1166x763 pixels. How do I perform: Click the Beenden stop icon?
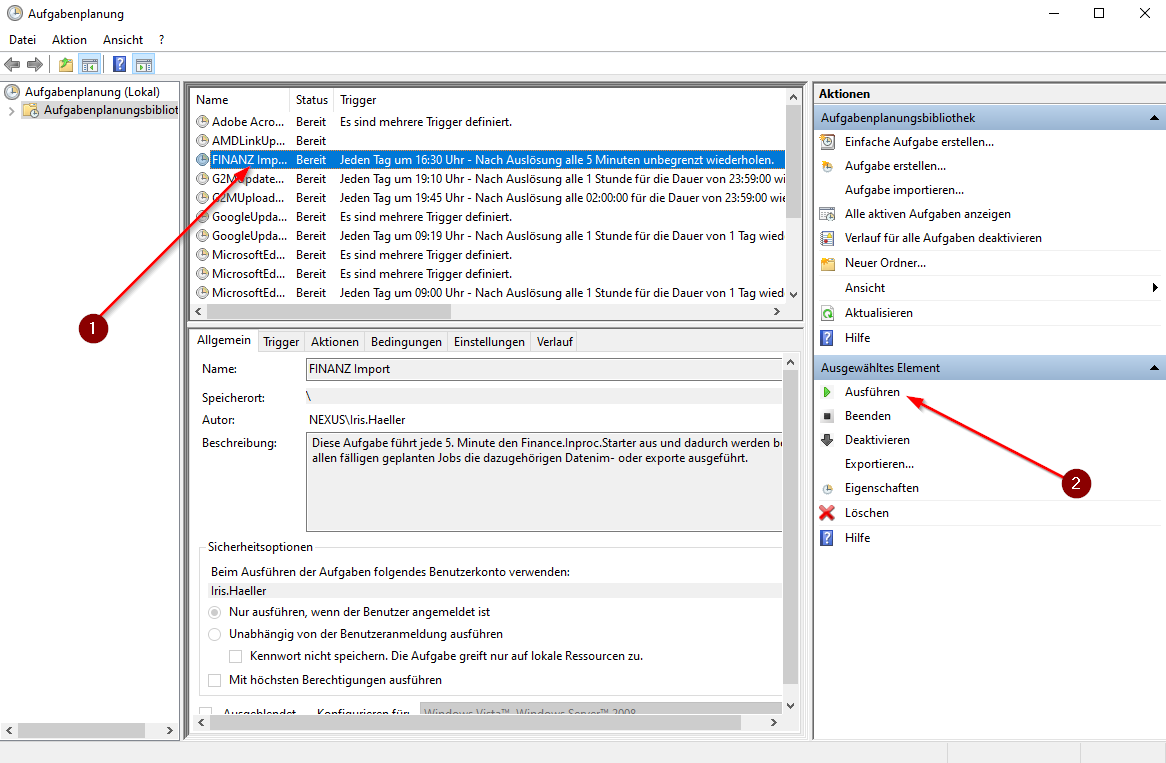coord(827,416)
